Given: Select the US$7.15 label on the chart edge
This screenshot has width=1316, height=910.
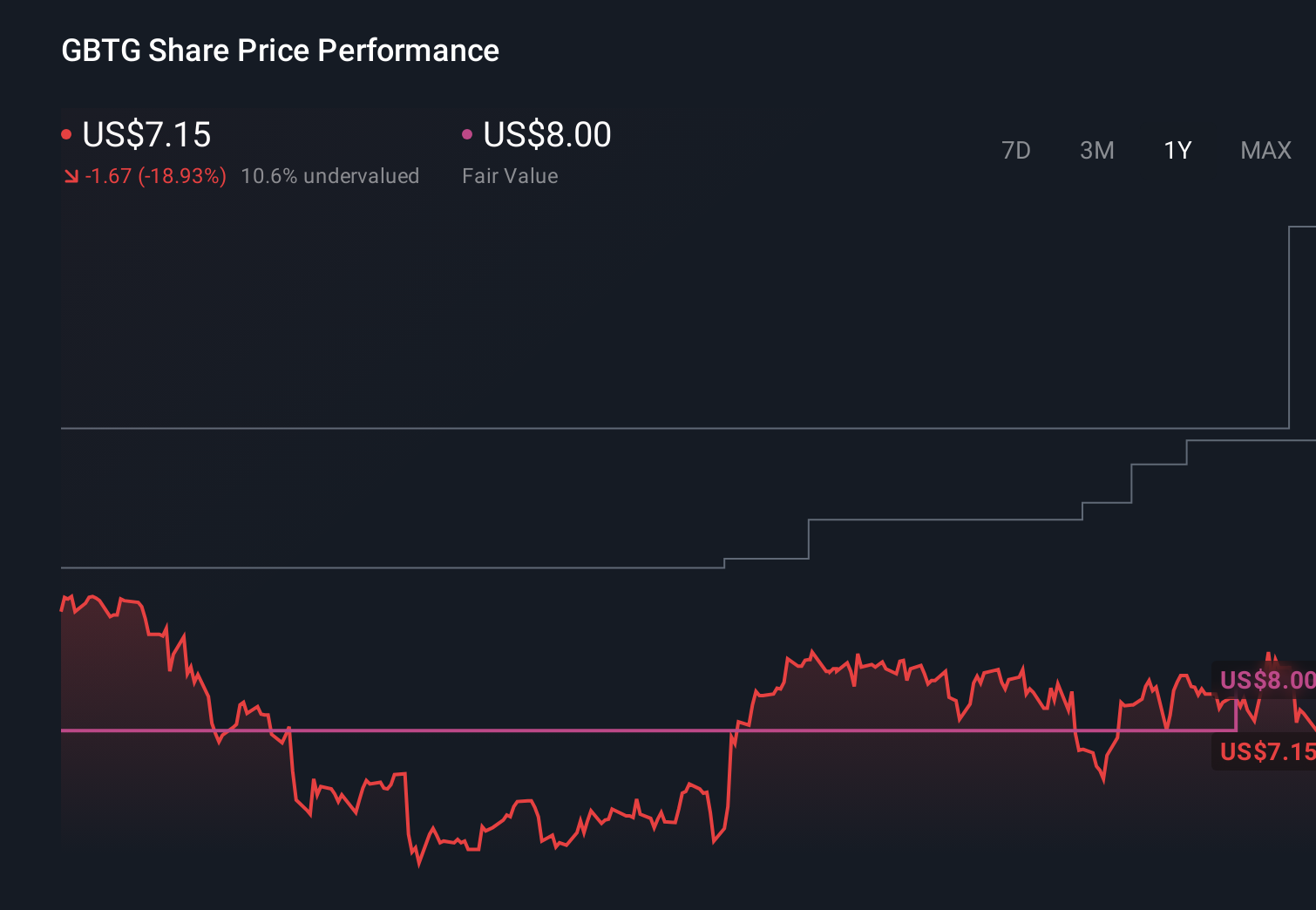Looking at the screenshot, I should 1266,751.
